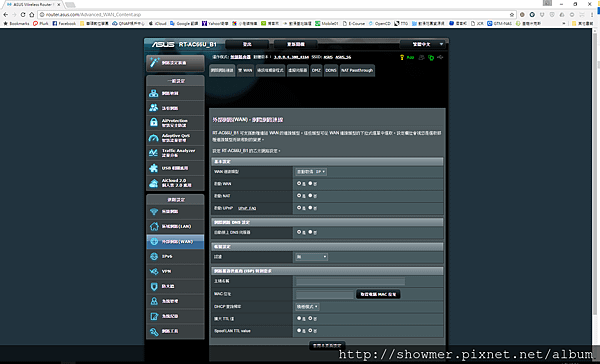Click the yellow Wi-Fi status icon
Image resolution: width=600 pixels, height=364 pixels.
coord(402,57)
